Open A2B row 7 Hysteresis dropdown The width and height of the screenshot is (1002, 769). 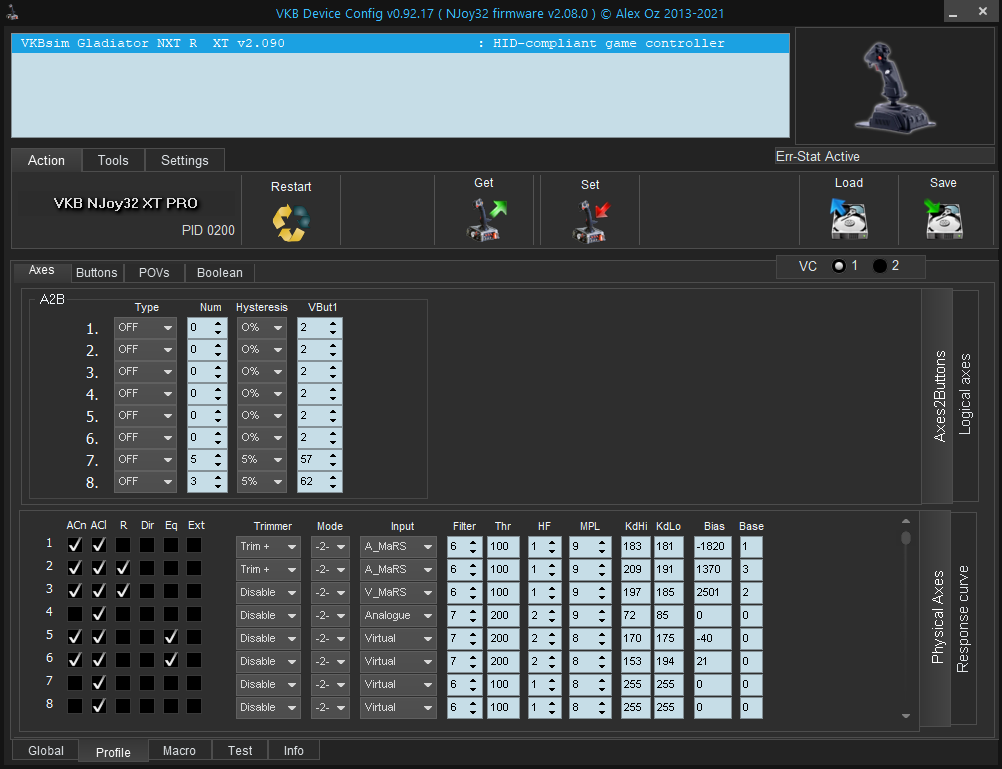[261, 460]
